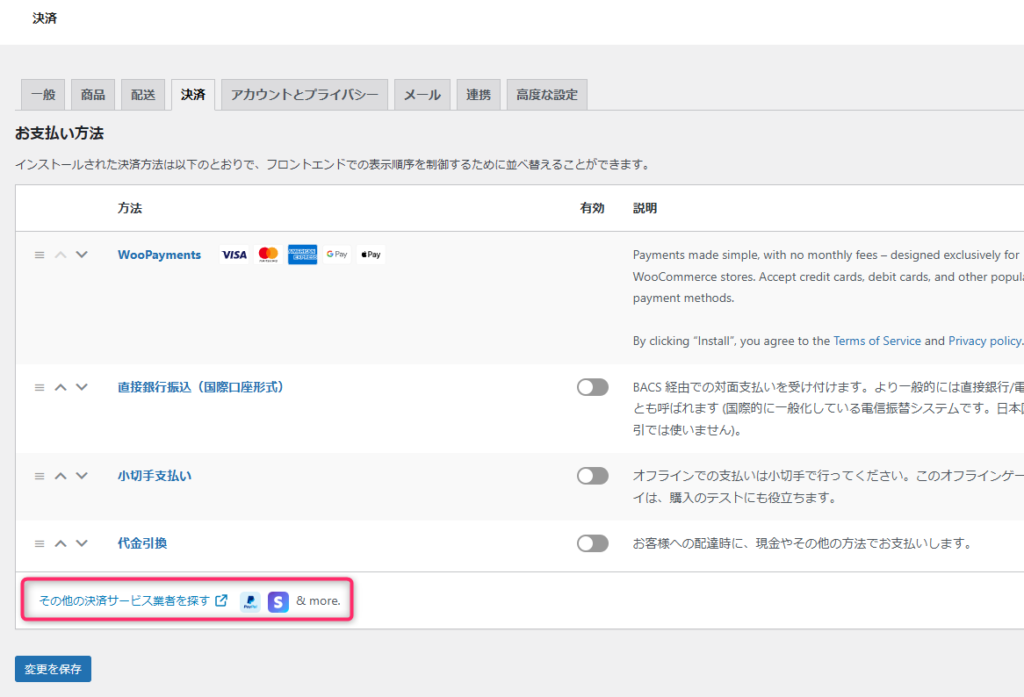Click the 変更を保存 button
The image size is (1024, 697).
(x=52, y=668)
